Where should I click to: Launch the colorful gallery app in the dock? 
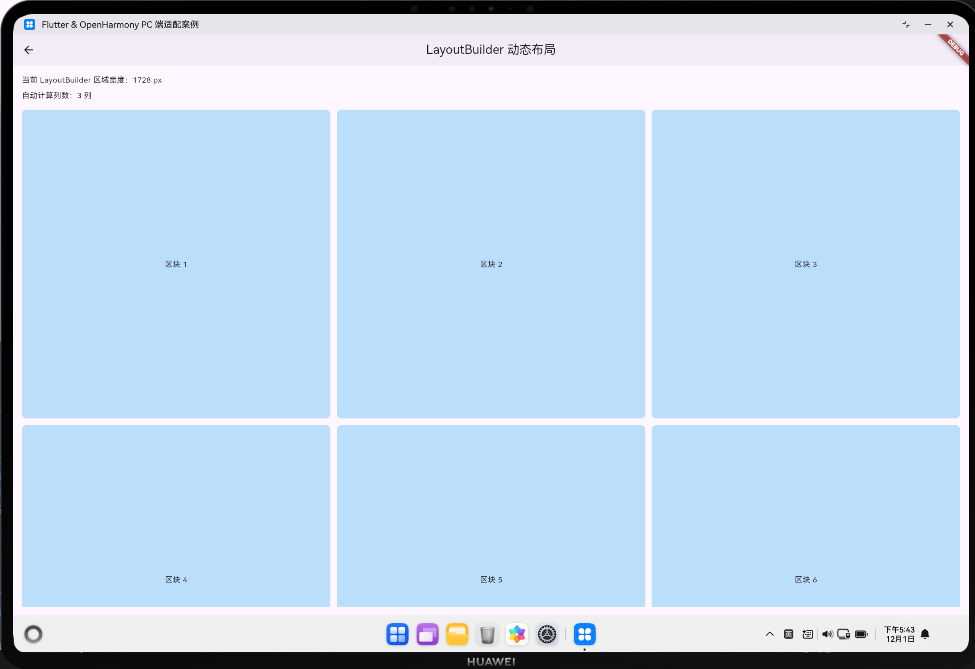[x=517, y=634]
